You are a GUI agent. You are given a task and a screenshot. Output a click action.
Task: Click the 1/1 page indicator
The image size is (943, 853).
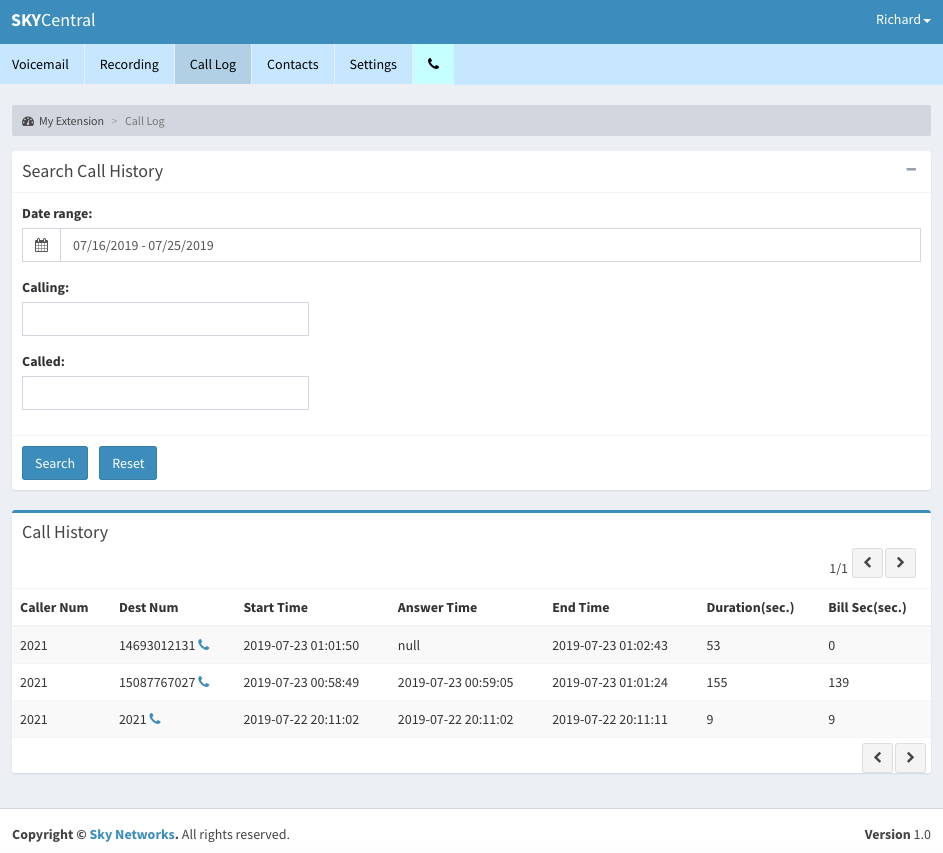point(838,568)
